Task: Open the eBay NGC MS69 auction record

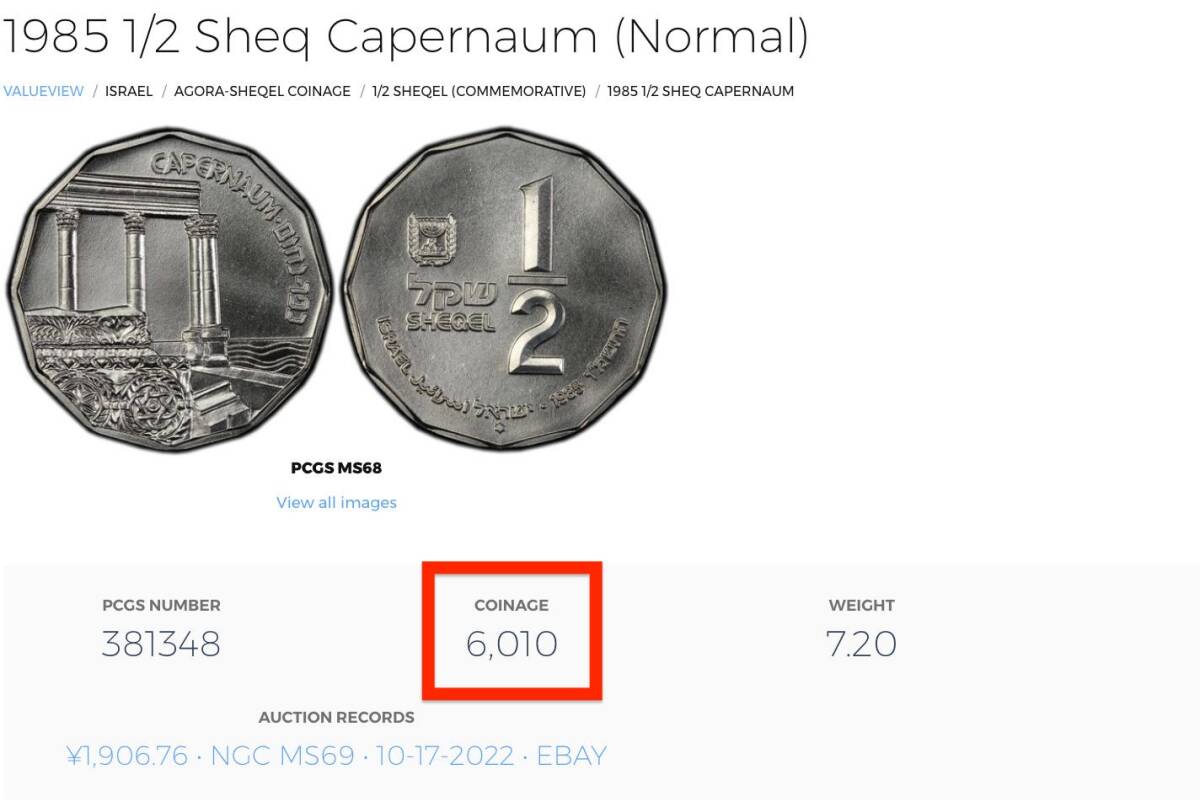Action: [337, 755]
